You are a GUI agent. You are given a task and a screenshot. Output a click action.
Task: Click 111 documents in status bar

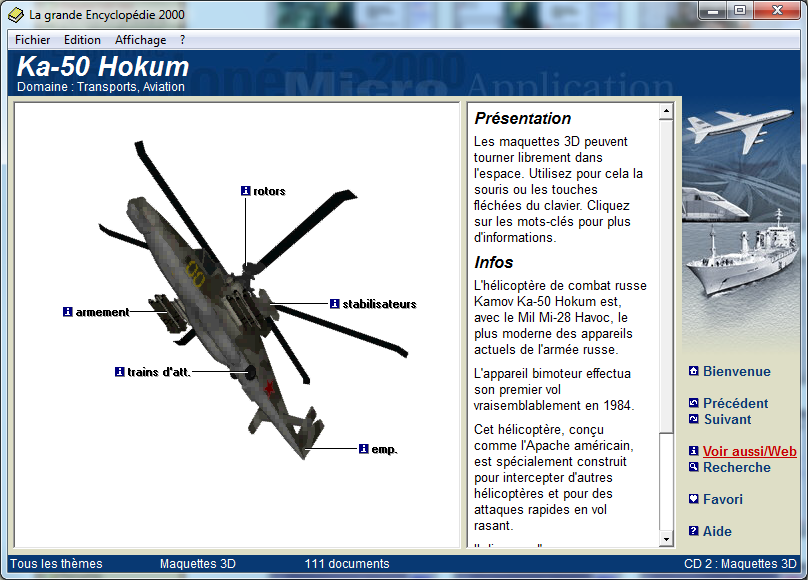(347, 564)
